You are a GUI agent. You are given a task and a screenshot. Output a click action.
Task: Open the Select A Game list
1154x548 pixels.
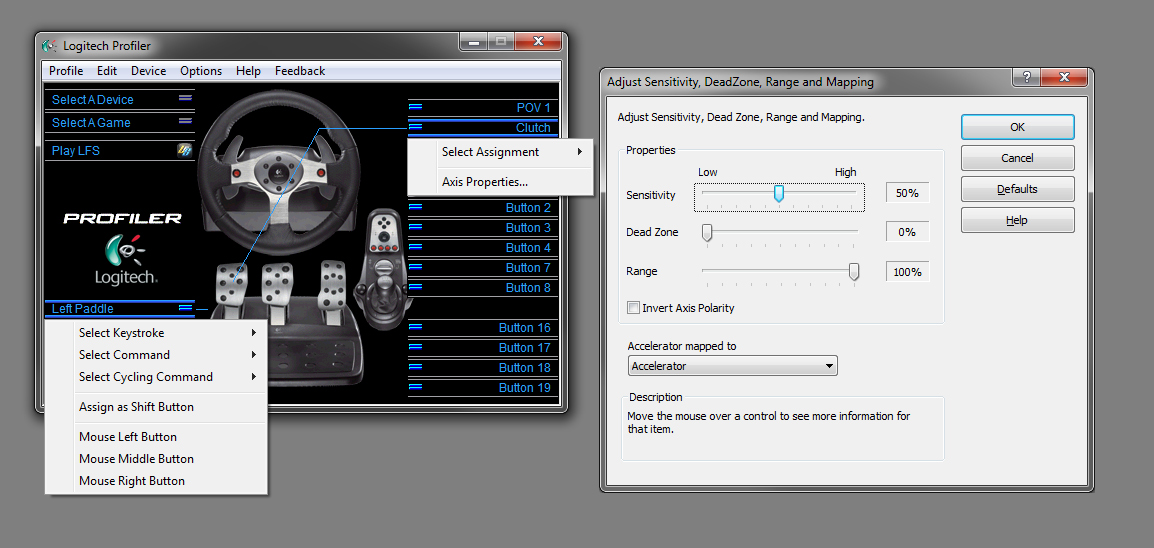click(120, 122)
